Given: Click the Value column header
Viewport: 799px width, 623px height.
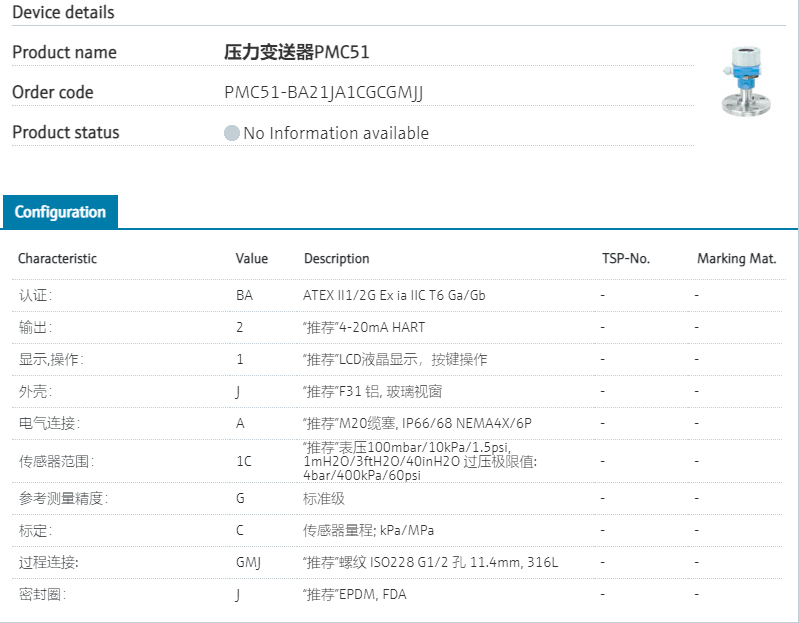Looking at the screenshot, I should point(252,258).
